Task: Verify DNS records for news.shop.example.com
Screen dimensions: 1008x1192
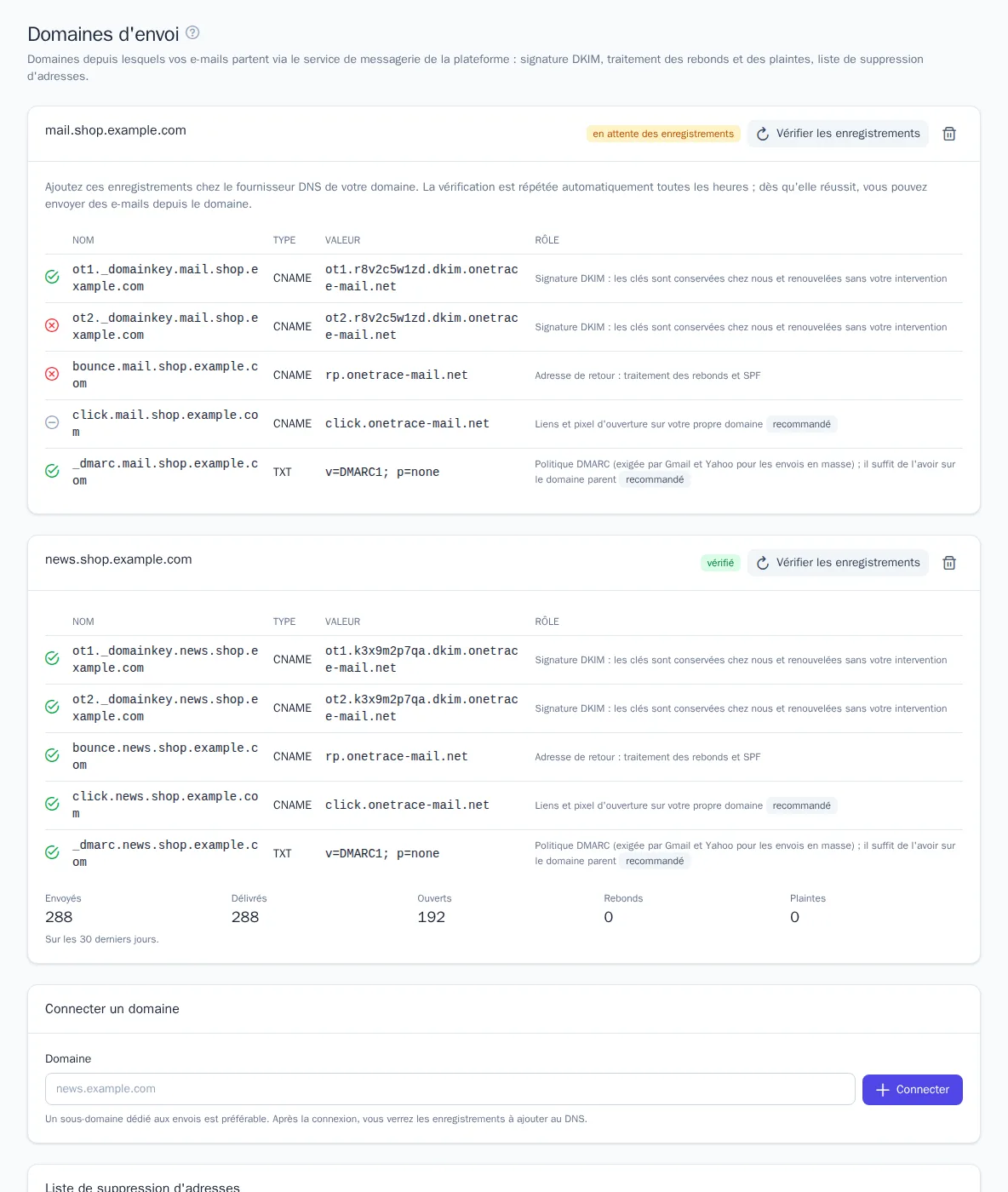Action: (838, 563)
